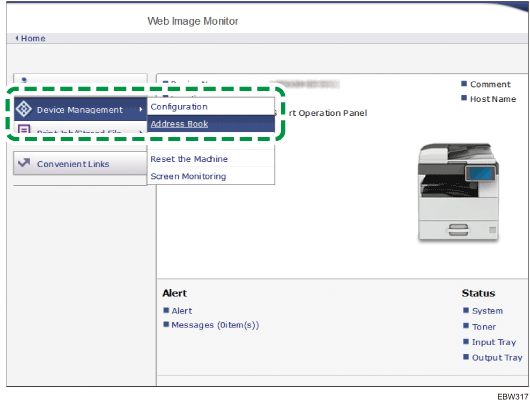530x402 pixels.
Task: Click the printer device image
Action: tap(458, 192)
